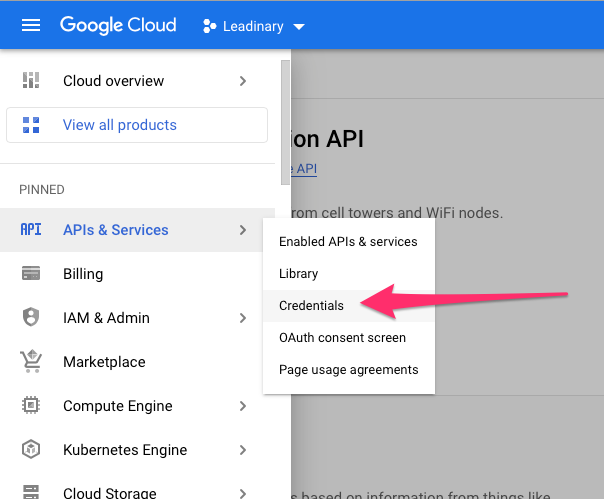This screenshot has width=604, height=499.
Task: Select the Leadinary project name
Action: point(253,26)
